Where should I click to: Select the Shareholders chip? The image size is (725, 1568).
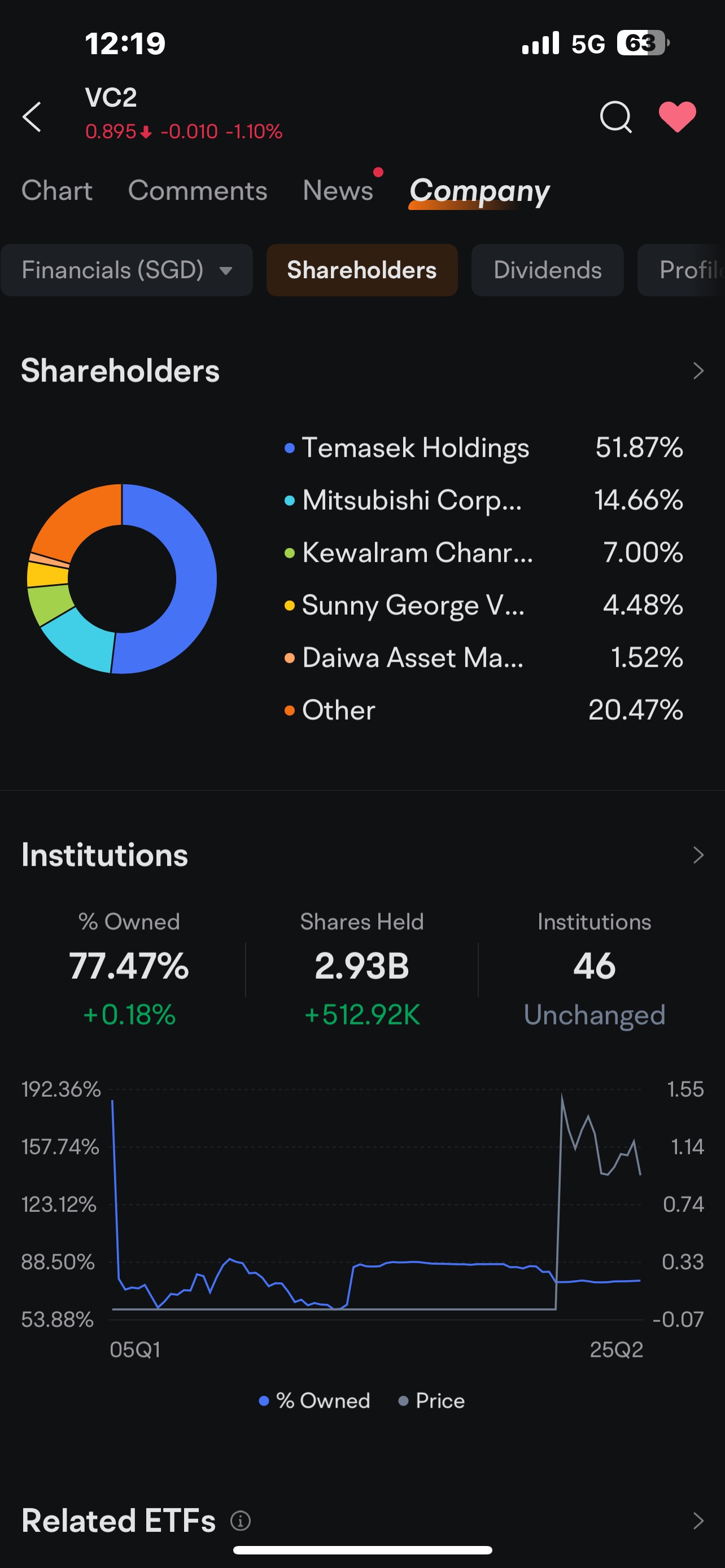coord(361,270)
